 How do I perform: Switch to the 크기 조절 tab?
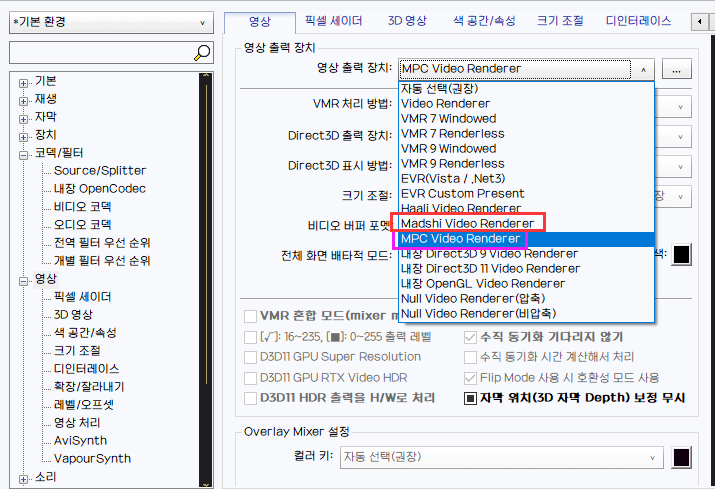(x=560, y=21)
